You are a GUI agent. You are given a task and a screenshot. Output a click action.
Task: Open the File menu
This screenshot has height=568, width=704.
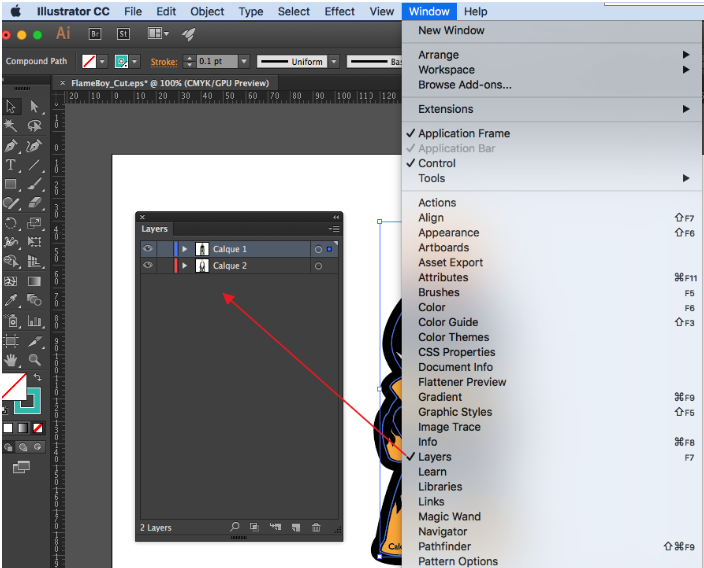pos(133,12)
